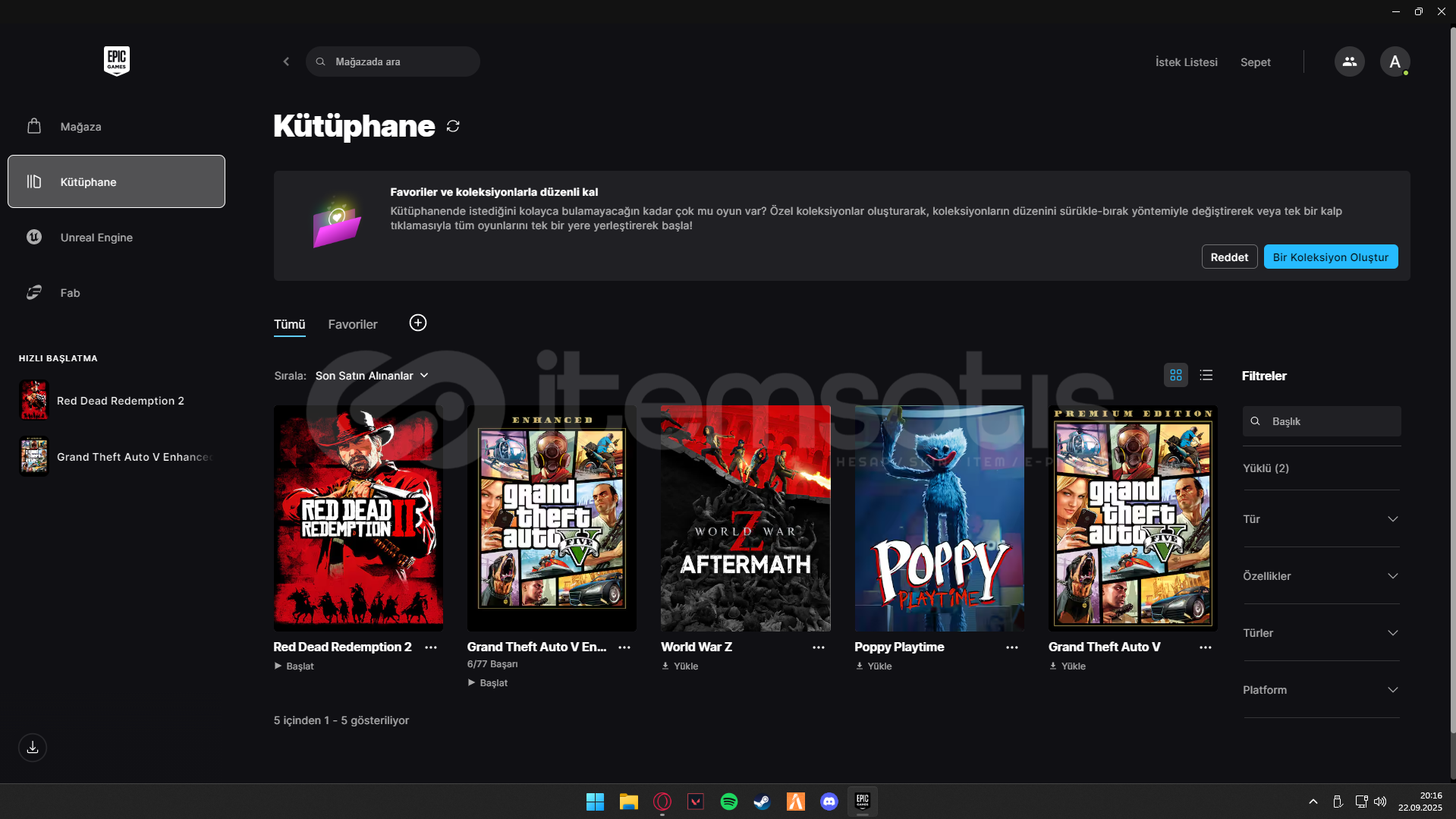1456x819 pixels.
Task: Open the volume control in system tray
Action: click(x=1380, y=802)
